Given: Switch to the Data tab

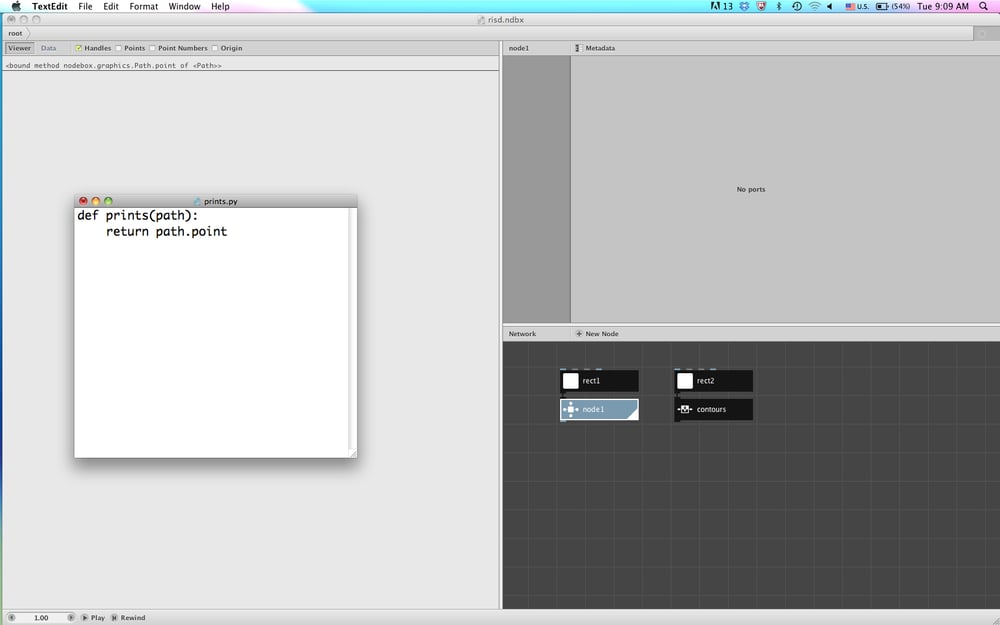Looking at the screenshot, I should point(48,48).
